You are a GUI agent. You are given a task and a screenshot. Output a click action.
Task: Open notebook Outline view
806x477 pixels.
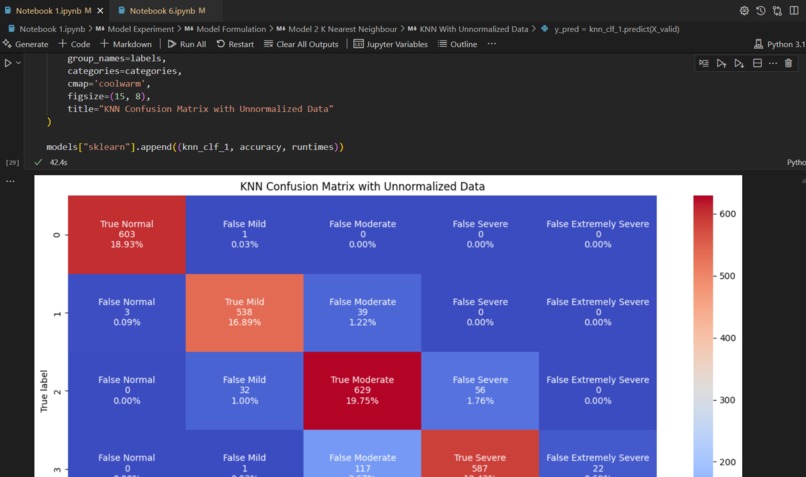pos(457,44)
